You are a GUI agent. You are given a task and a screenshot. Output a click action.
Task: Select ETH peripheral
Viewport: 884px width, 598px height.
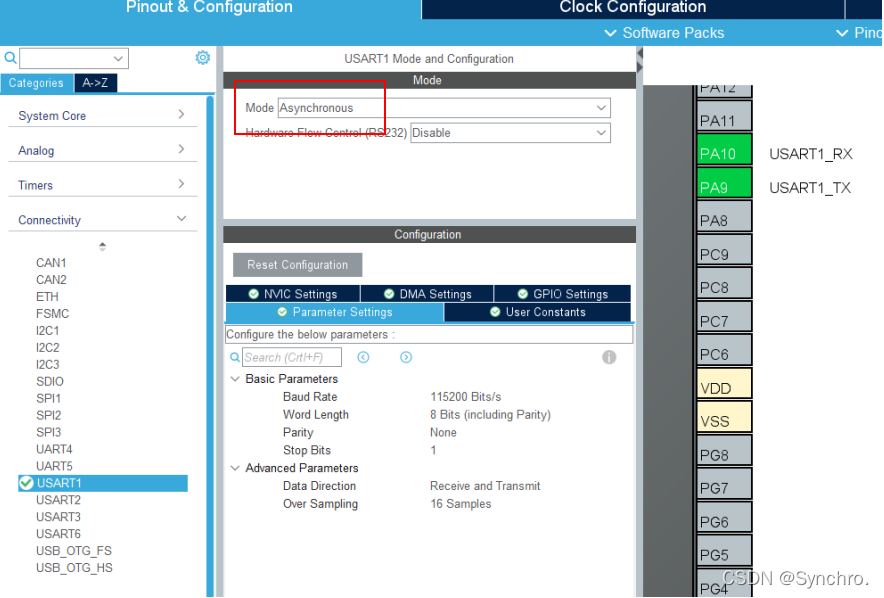(x=47, y=296)
